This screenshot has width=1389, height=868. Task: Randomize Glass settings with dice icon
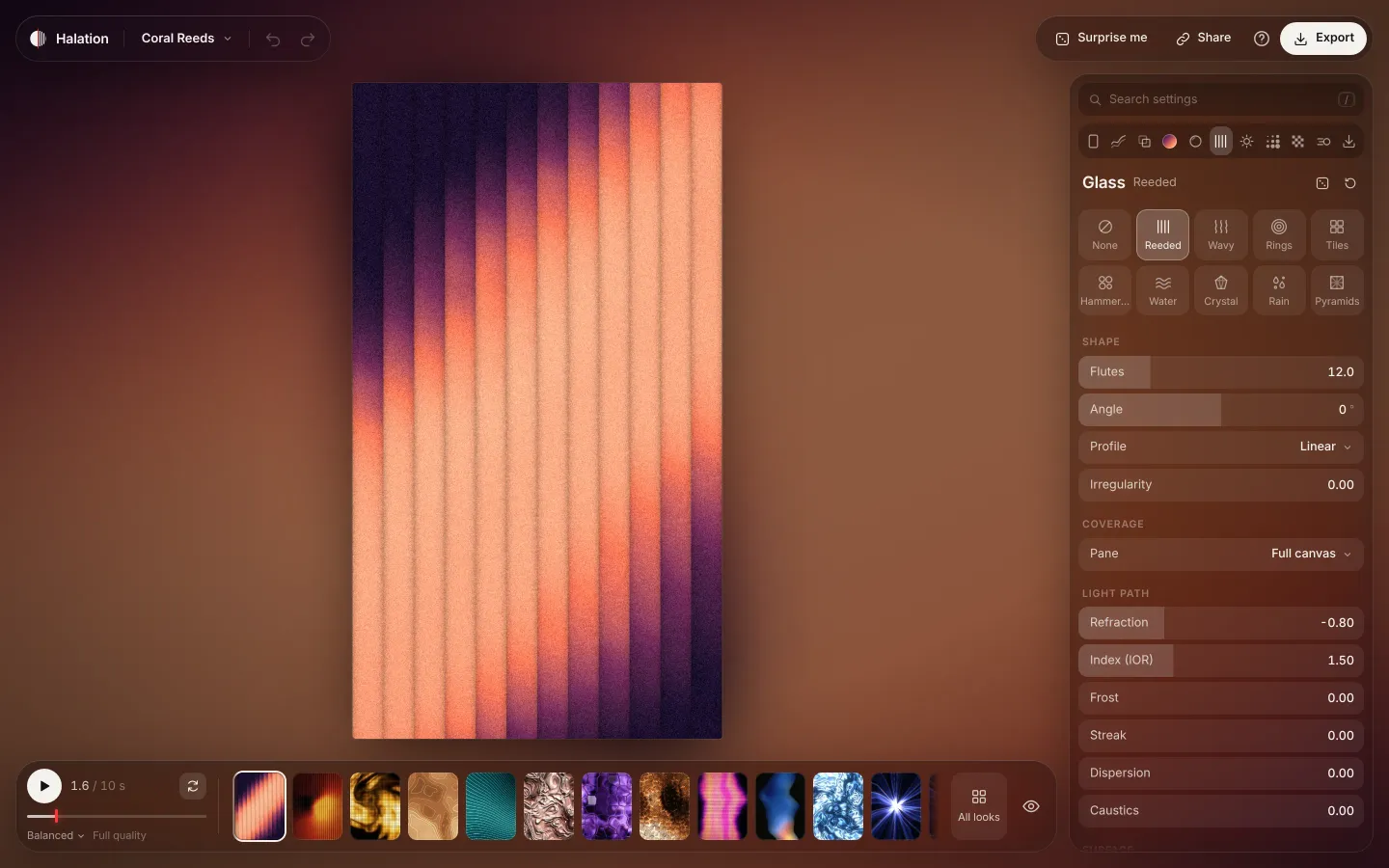pos(1322,183)
